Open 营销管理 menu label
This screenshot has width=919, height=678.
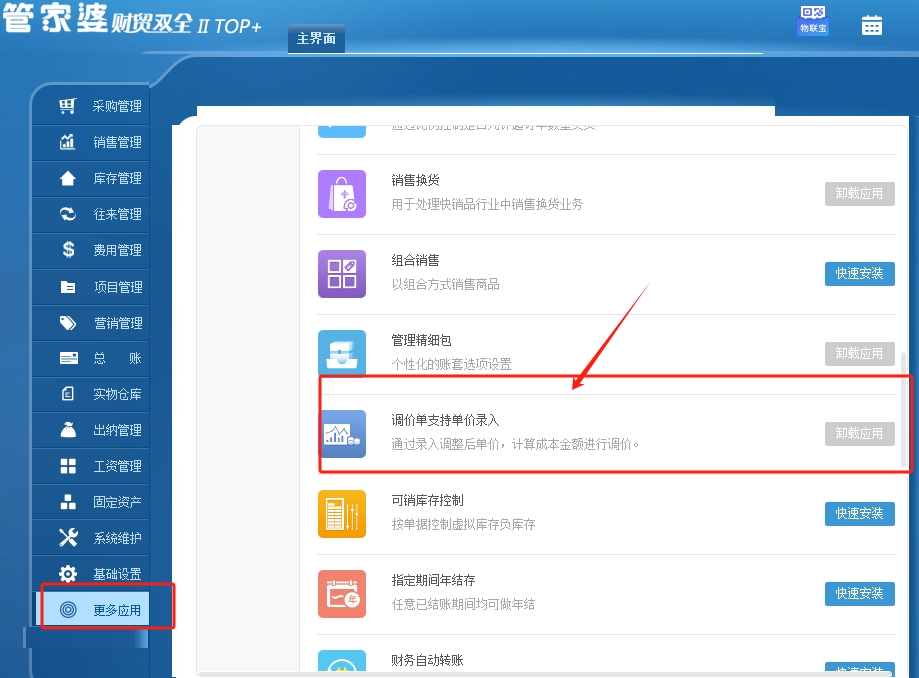[x=118, y=323]
